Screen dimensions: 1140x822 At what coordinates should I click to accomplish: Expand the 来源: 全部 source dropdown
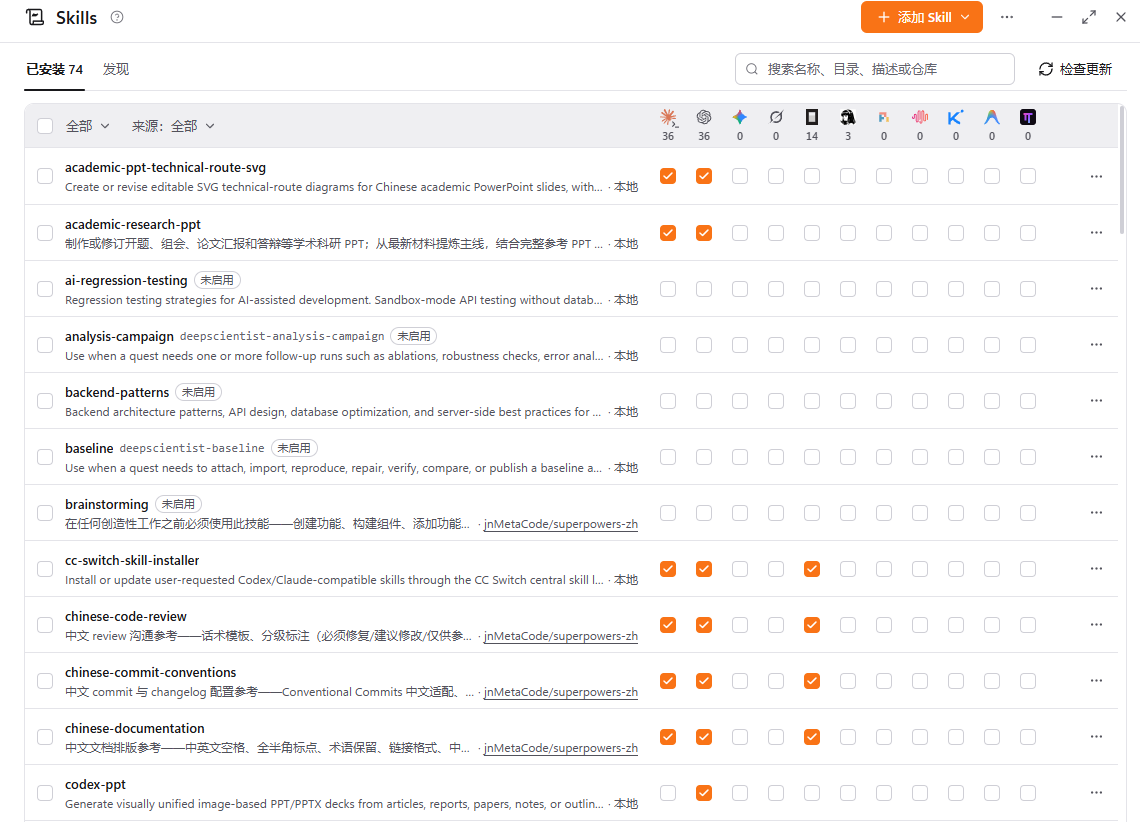tap(173, 126)
